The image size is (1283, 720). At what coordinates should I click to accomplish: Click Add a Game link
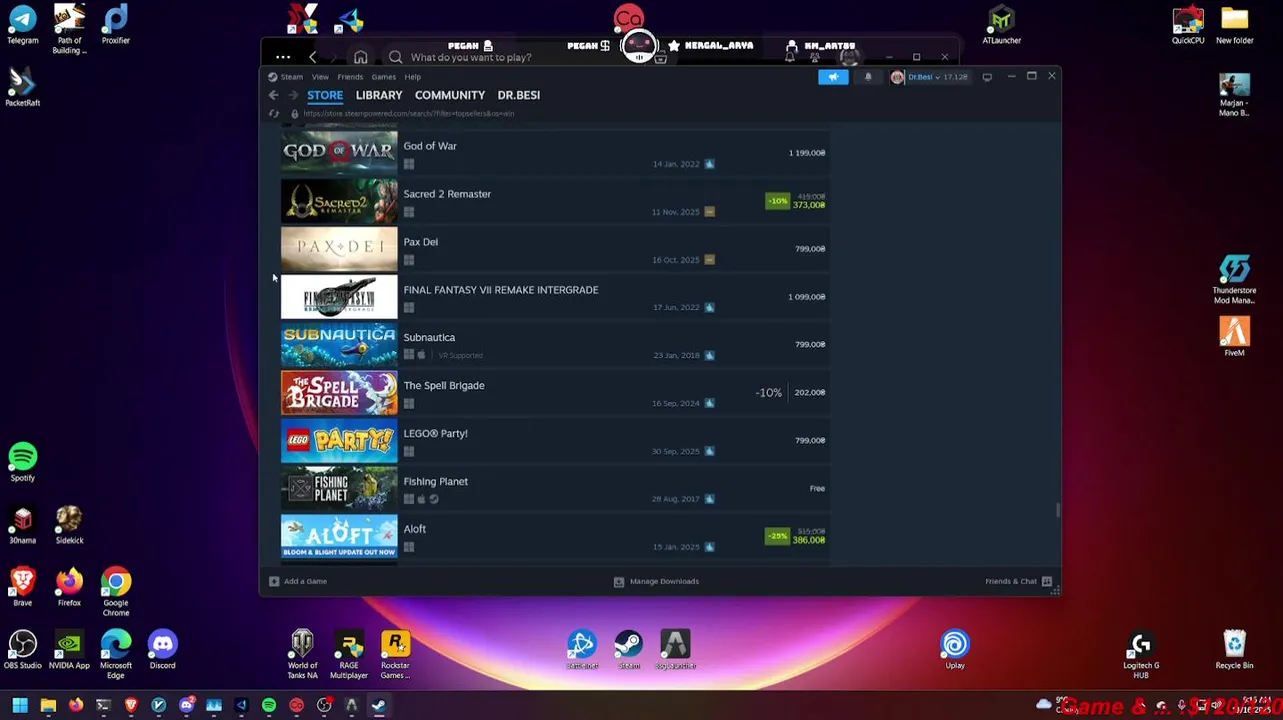[x=305, y=581]
